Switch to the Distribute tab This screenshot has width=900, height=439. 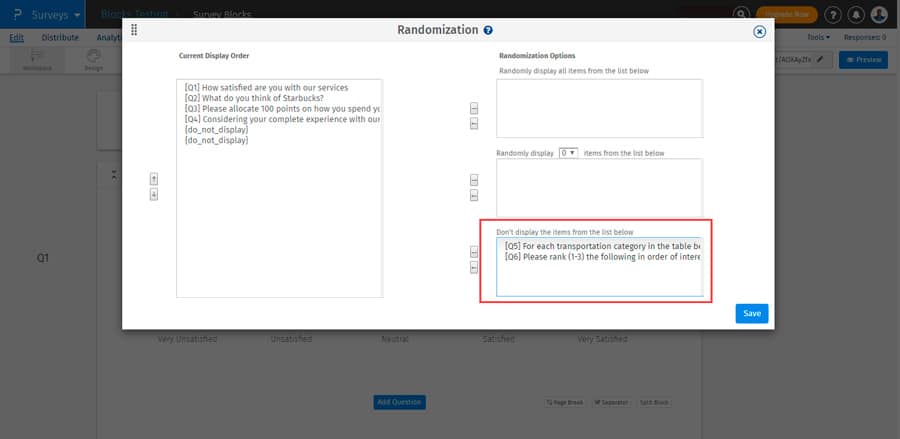point(60,37)
